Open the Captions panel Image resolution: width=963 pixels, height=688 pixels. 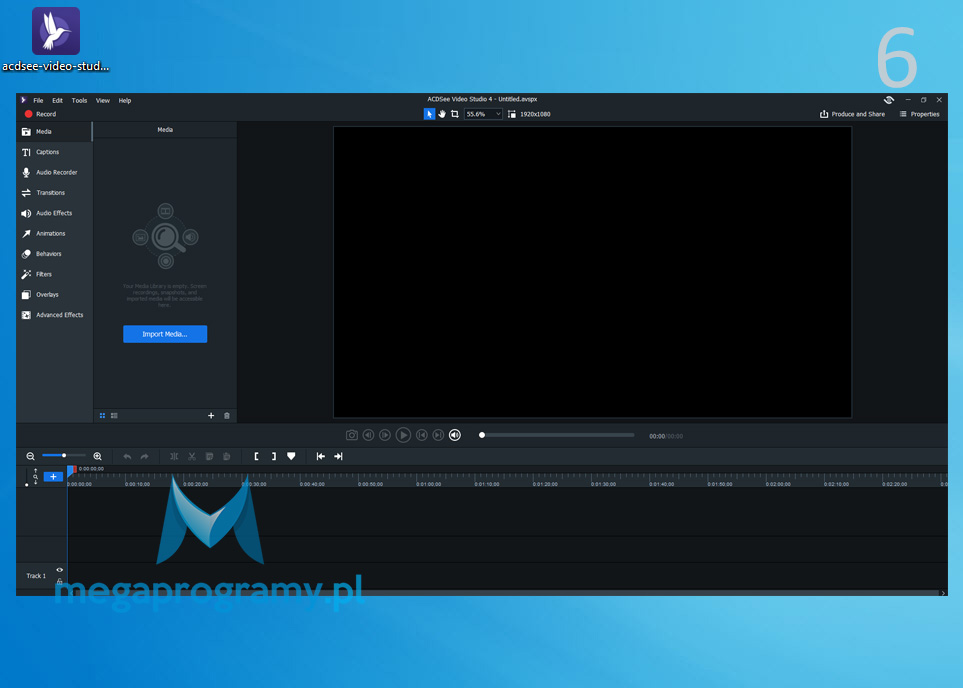tap(54, 152)
